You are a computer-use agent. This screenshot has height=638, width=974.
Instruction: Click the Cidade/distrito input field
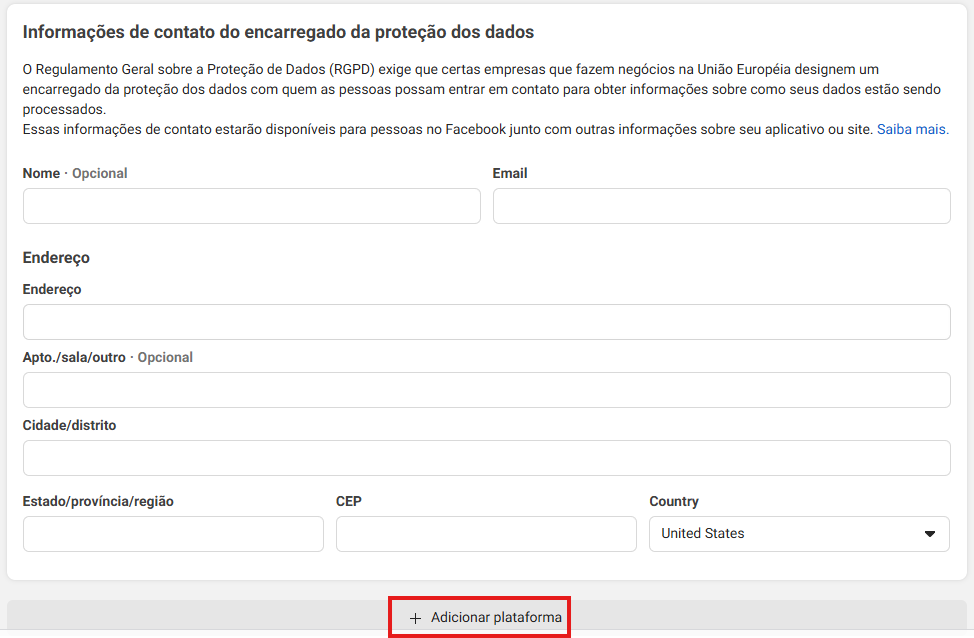pyautogui.click(x=487, y=458)
